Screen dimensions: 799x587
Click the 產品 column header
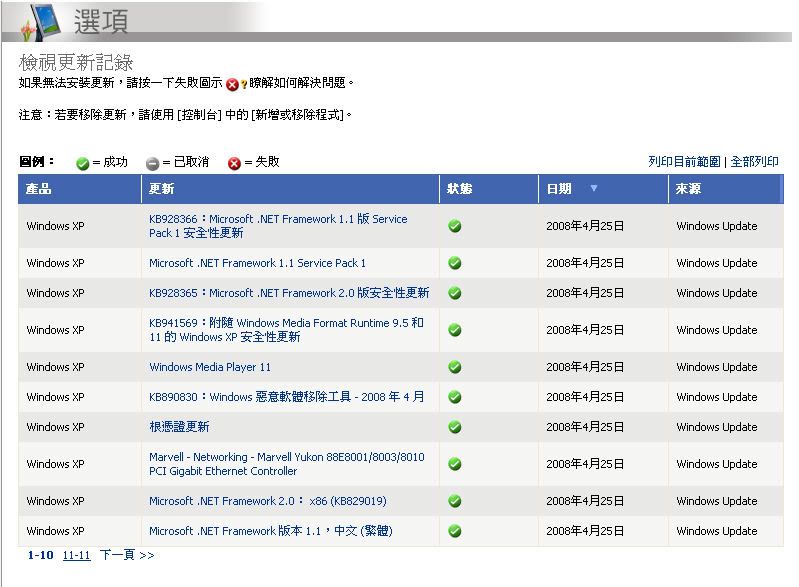39,189
